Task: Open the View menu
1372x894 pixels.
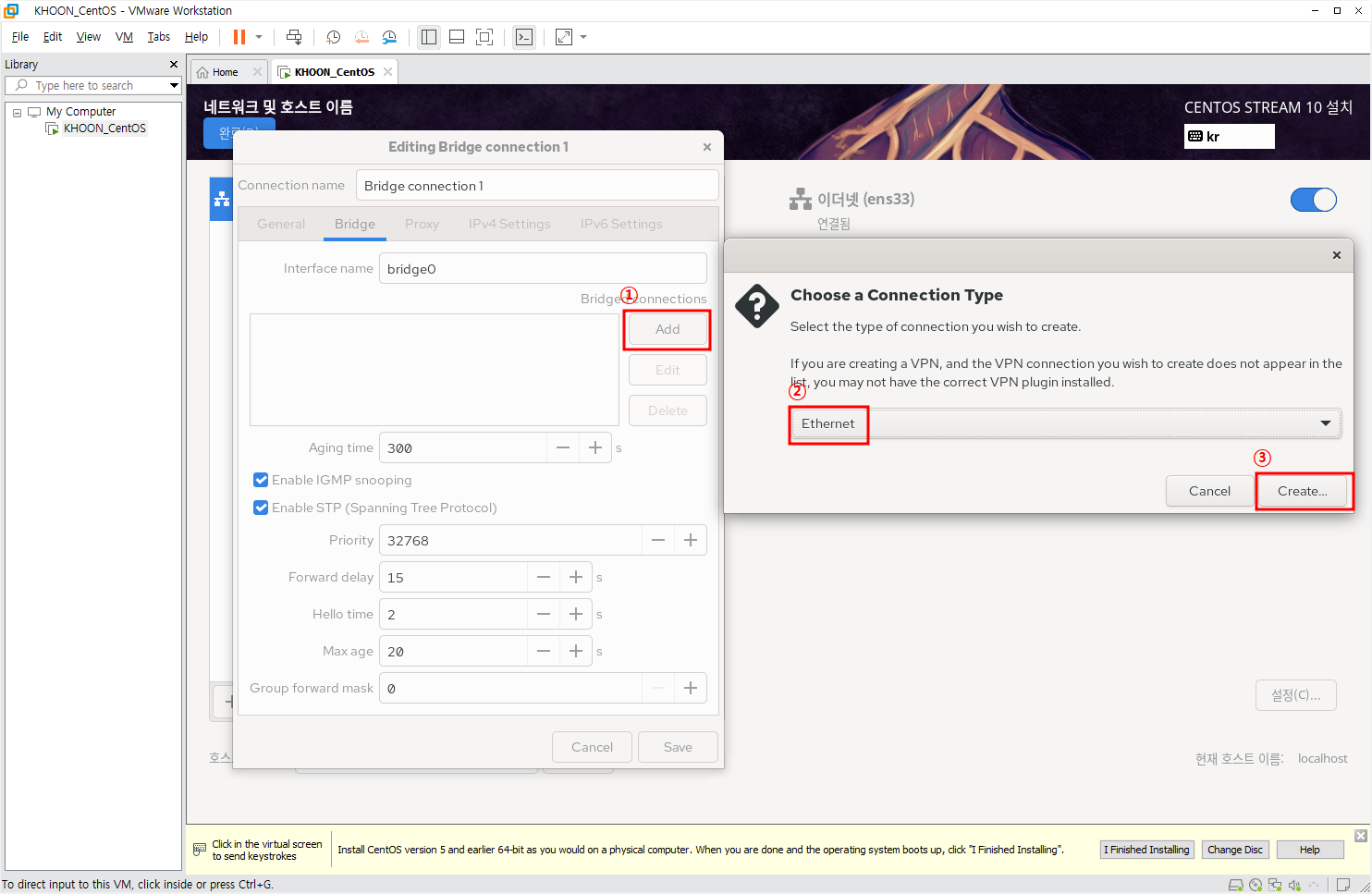Action: pos(89,37)
